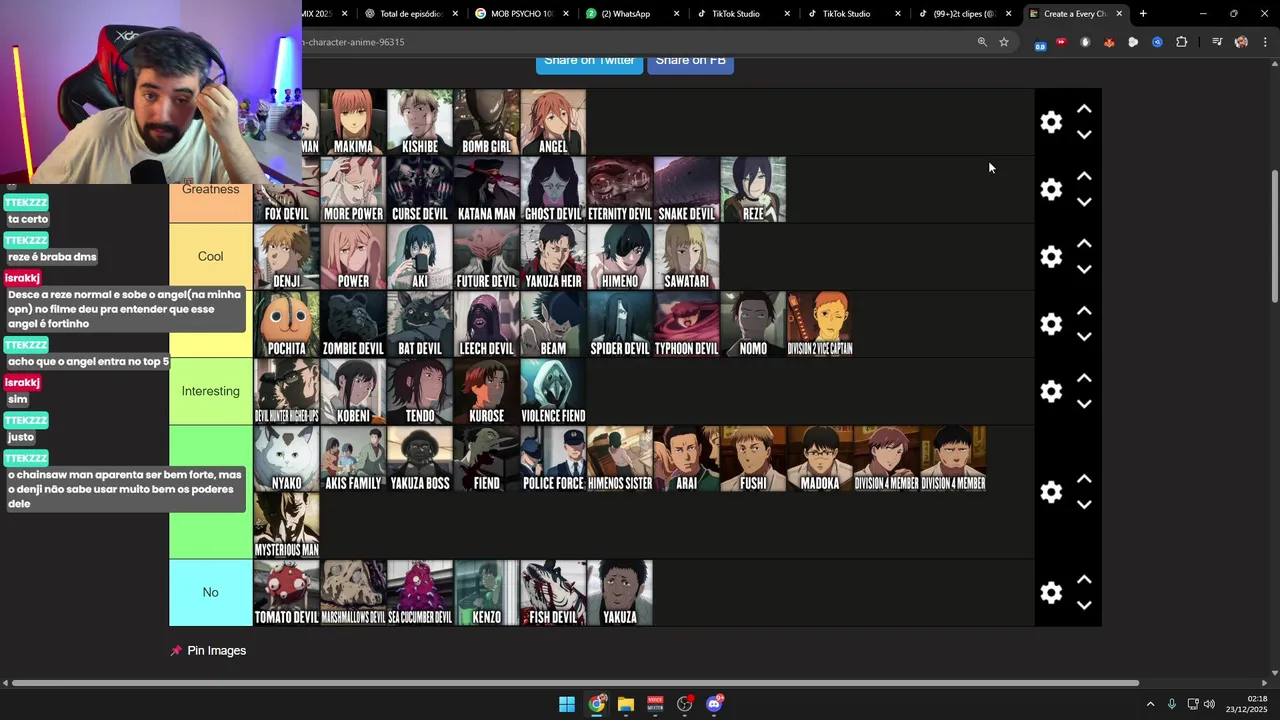Click the pin icon beside Pin Images
The height and width of the screenshot is (720, 1280).
coord(176,651)
